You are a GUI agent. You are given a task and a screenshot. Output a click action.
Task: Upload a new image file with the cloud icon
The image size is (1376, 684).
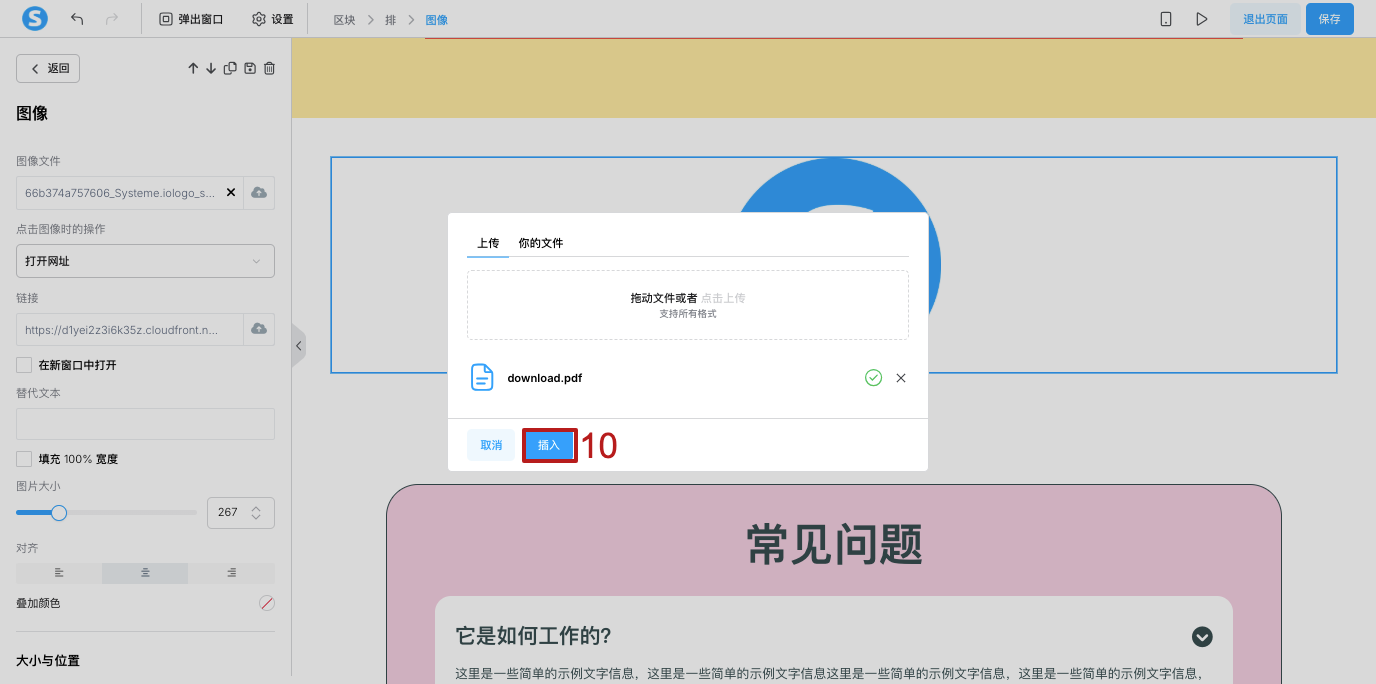(x=259, y=192)
